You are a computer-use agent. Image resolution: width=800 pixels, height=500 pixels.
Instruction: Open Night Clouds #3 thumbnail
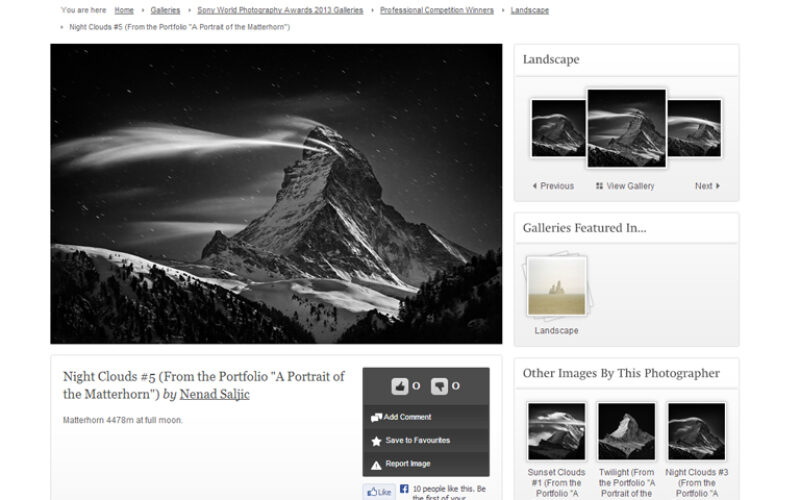(696, 431)
